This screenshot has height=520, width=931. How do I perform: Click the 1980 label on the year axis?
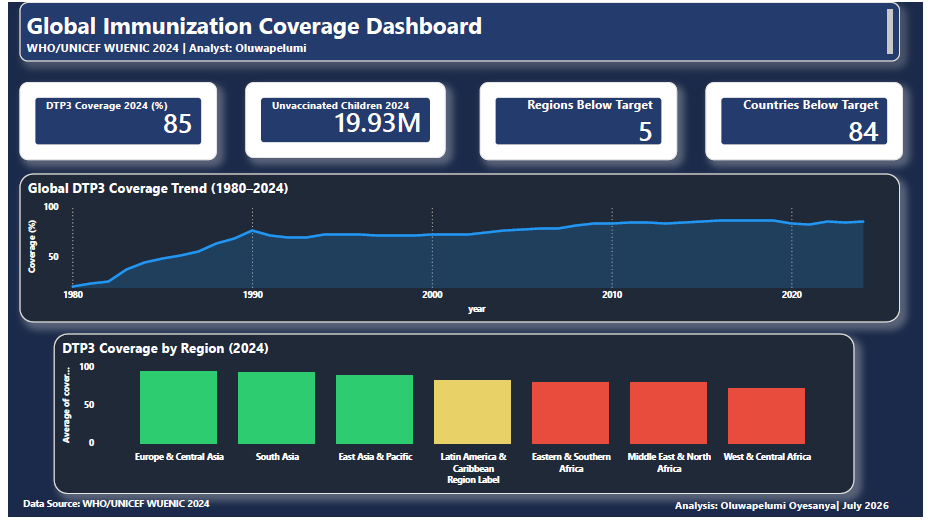tap(73, 294)
